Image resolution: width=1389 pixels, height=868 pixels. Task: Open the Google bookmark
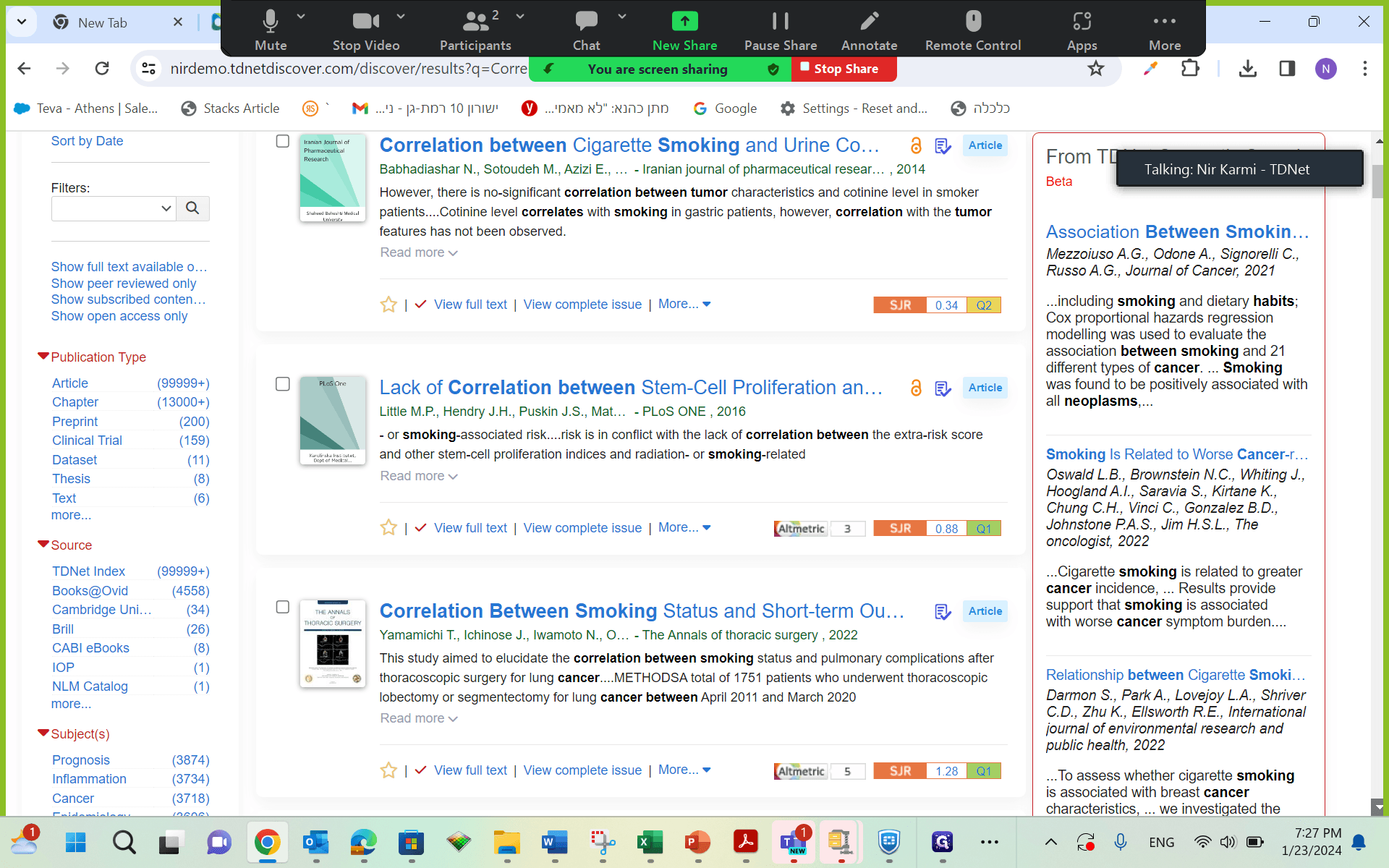(x=725, y=109)
